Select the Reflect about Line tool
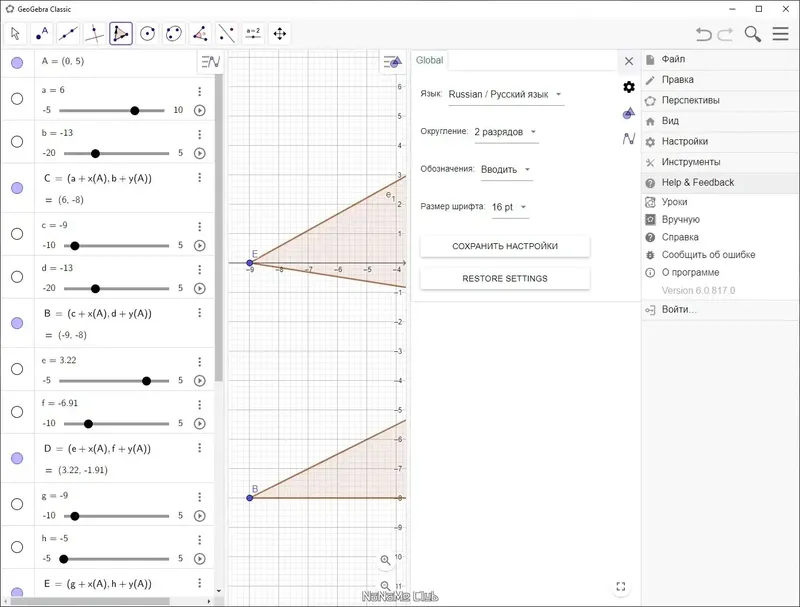Screen dimensions: 800x607 coord(227,34)
